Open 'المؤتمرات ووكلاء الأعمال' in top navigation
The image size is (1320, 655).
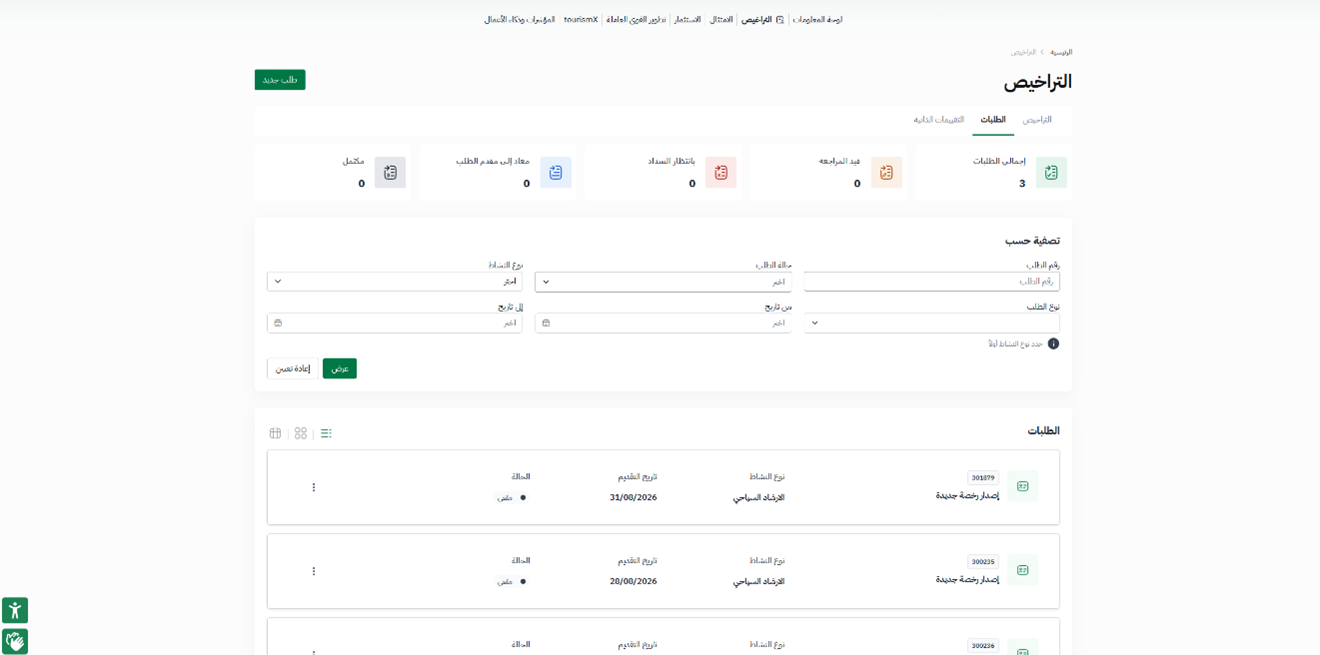click(519, 19)
